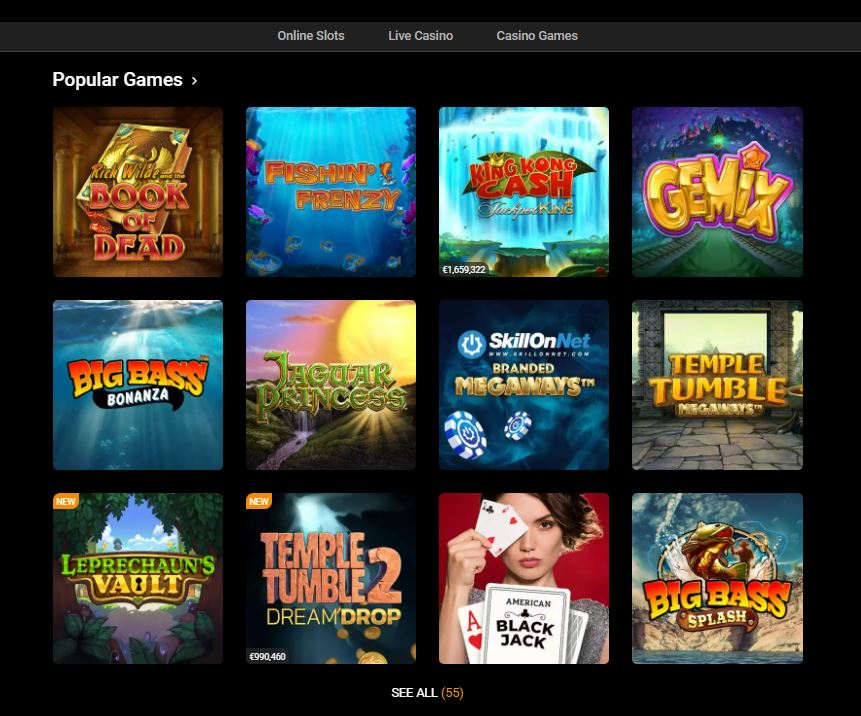Open the Online Slots tab

[311, 36]
